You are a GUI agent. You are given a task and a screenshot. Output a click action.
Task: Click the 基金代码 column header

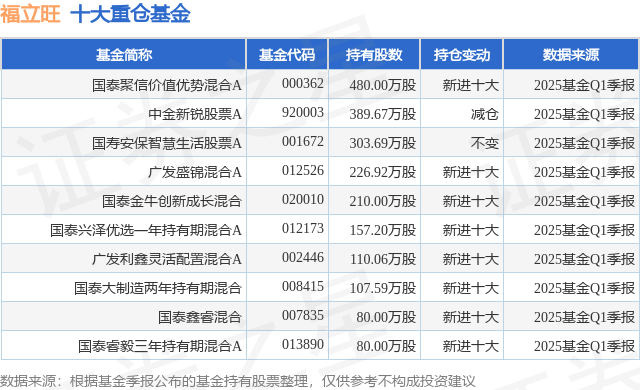point(287,55)
